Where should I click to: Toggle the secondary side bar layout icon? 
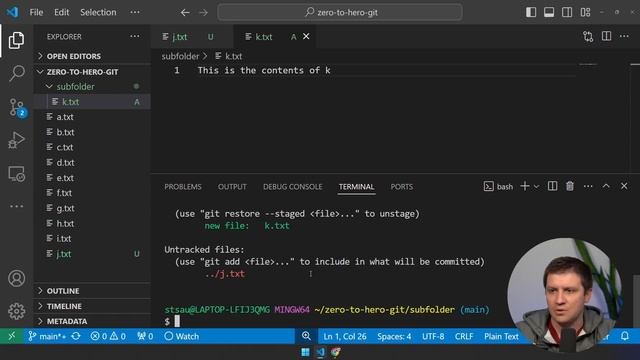click(567, 12)
